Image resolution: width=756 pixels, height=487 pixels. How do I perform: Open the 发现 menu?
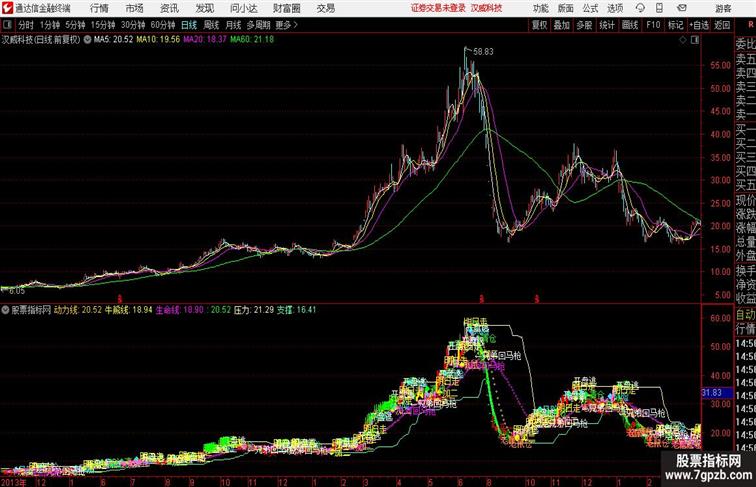[x=204, y=8]
